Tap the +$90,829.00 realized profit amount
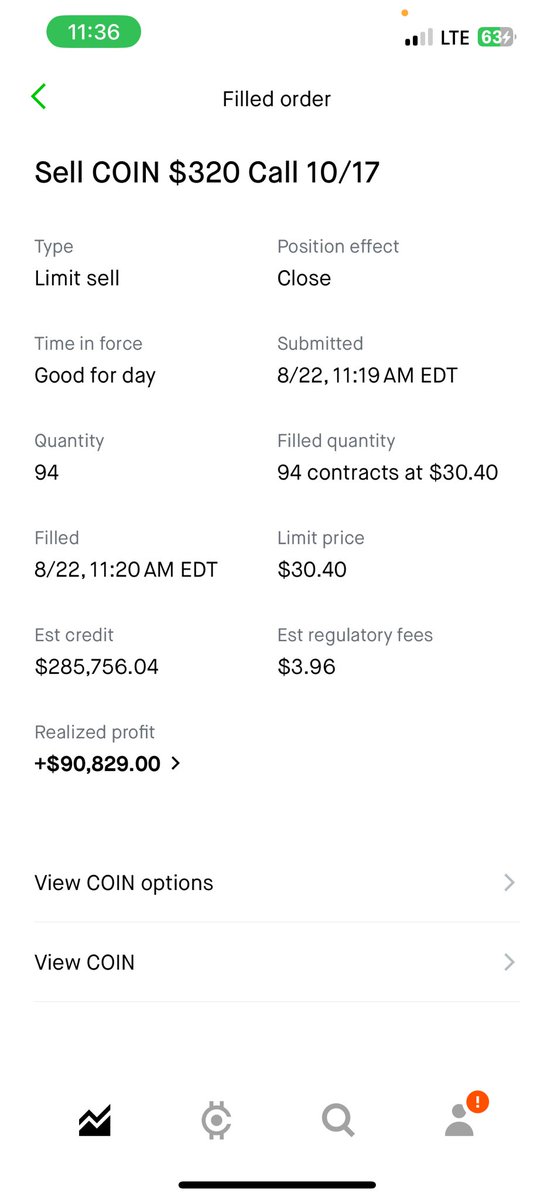Screen dimensions: 554x1200 98,763
